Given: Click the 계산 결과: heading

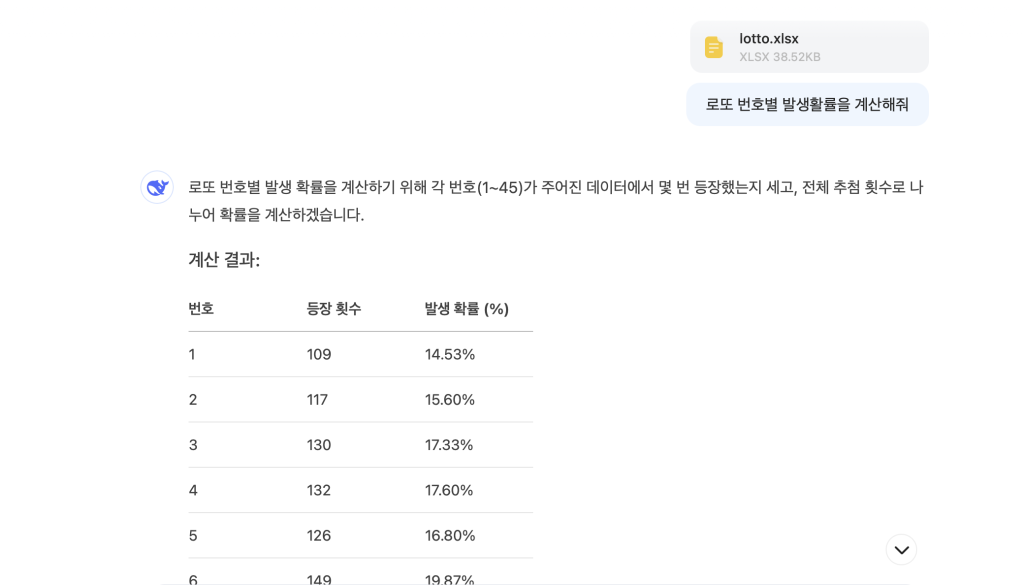Looking at the screenshot, I should 224,260.
